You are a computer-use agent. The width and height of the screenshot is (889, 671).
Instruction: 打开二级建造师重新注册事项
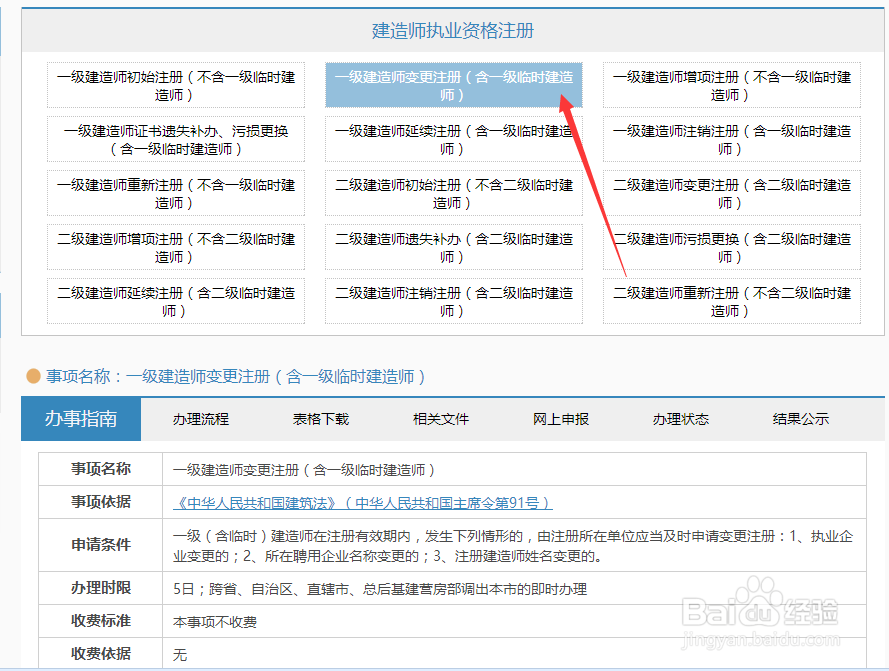[730, 301]
